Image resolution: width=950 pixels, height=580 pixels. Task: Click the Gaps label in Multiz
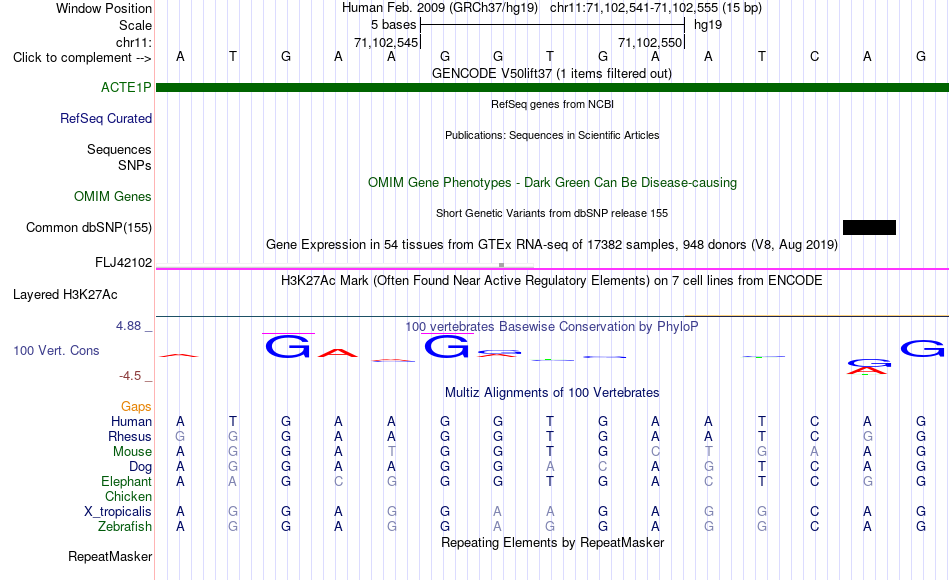[x=136, y=406]
